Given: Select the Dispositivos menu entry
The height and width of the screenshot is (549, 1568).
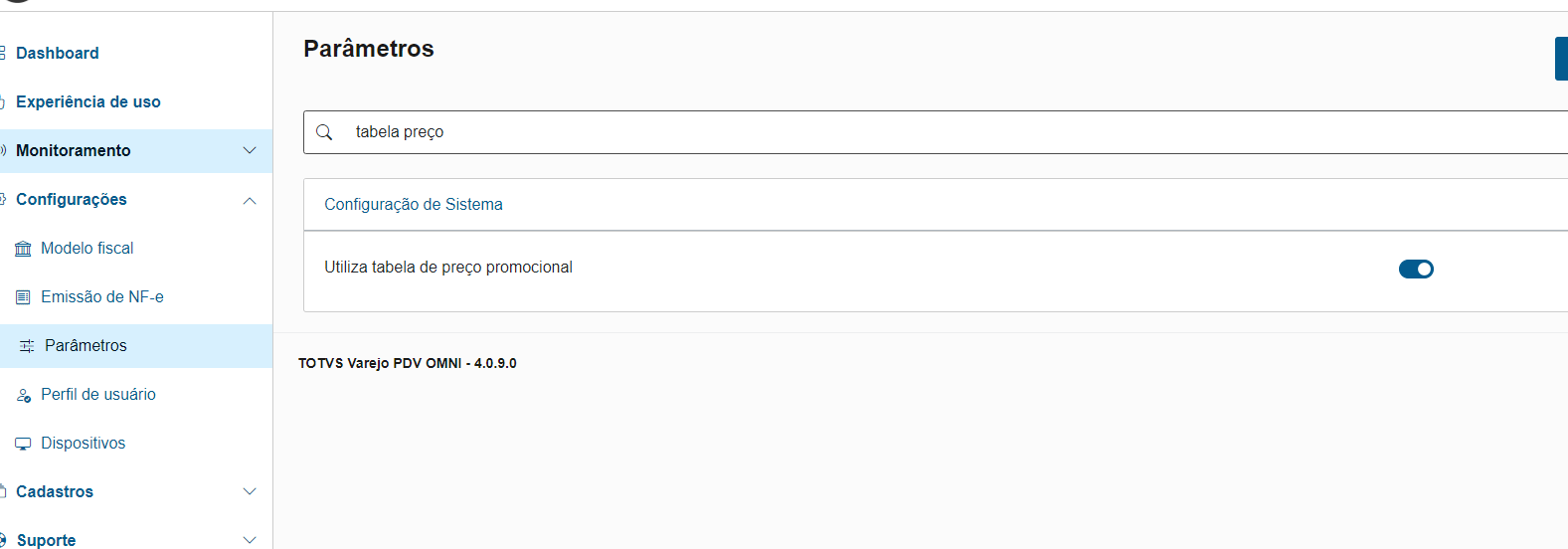Looking at the screenshot, I should click(84, 444).
